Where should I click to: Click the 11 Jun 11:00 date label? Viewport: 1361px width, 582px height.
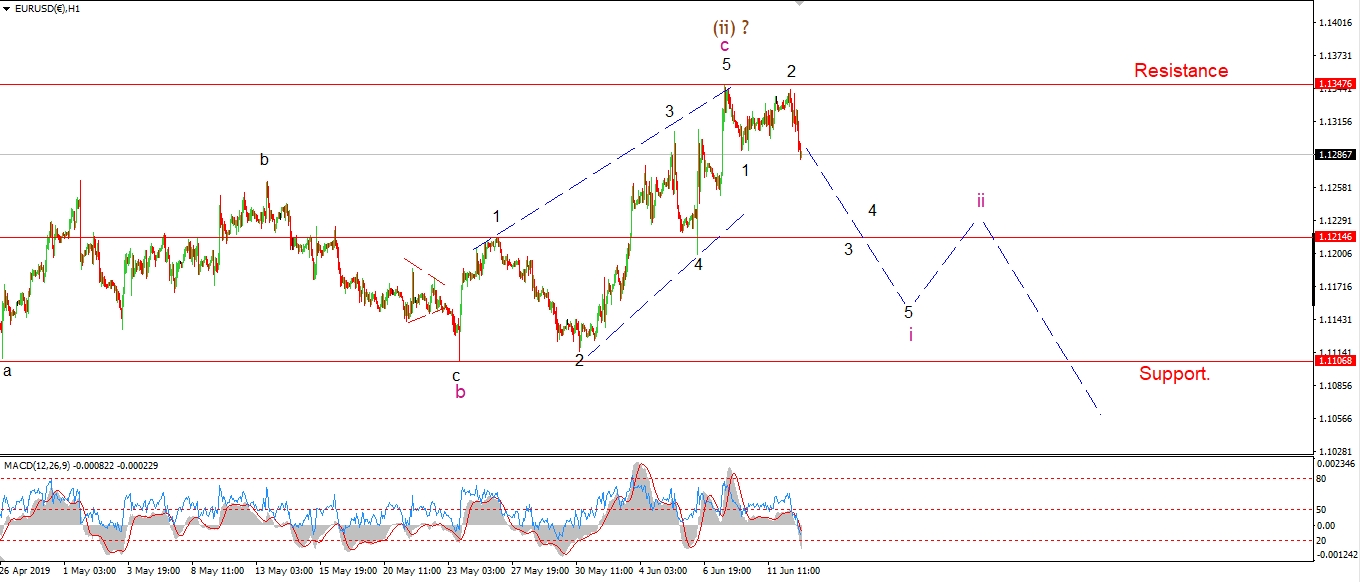[x=792, y=571]
